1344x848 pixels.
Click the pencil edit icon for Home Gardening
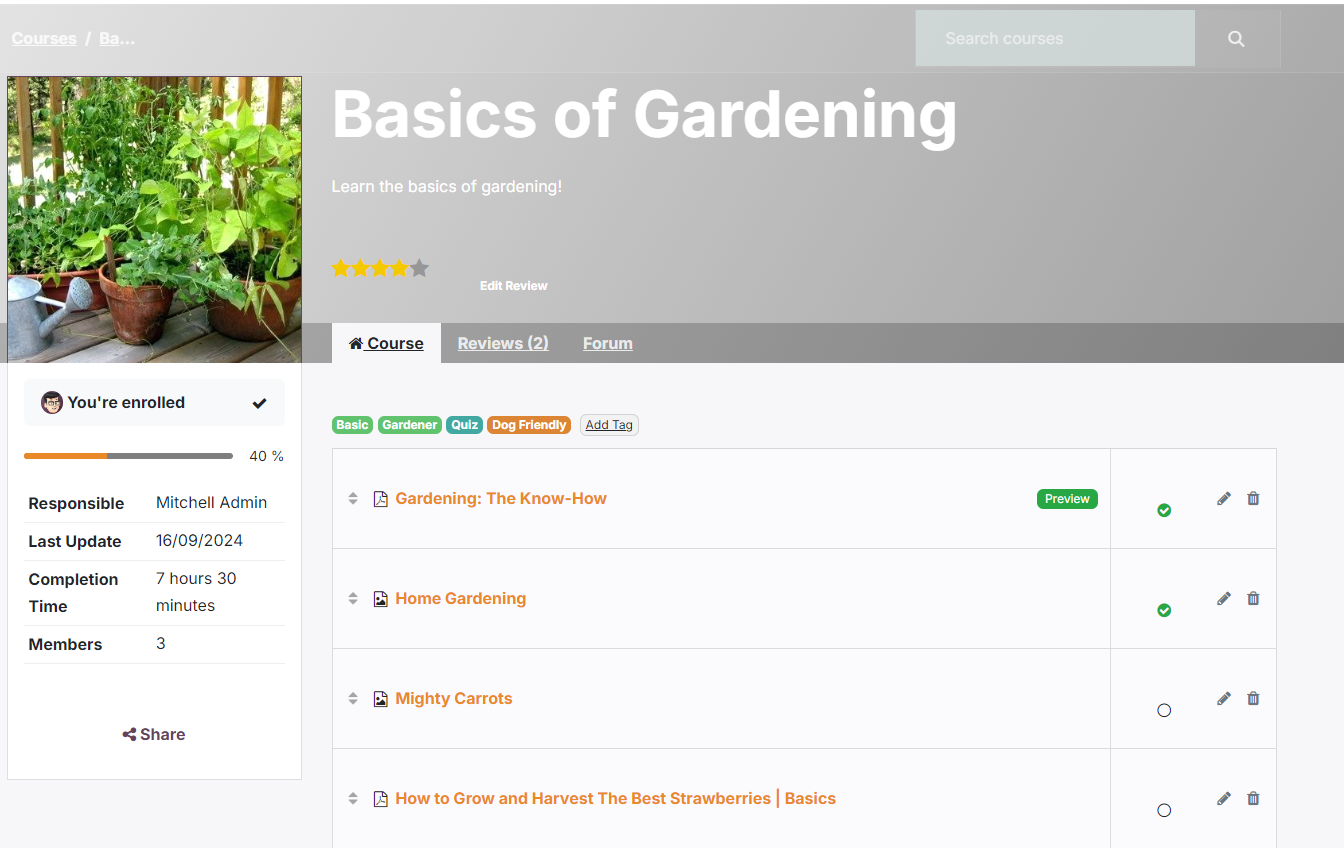tap(1223, 598)
